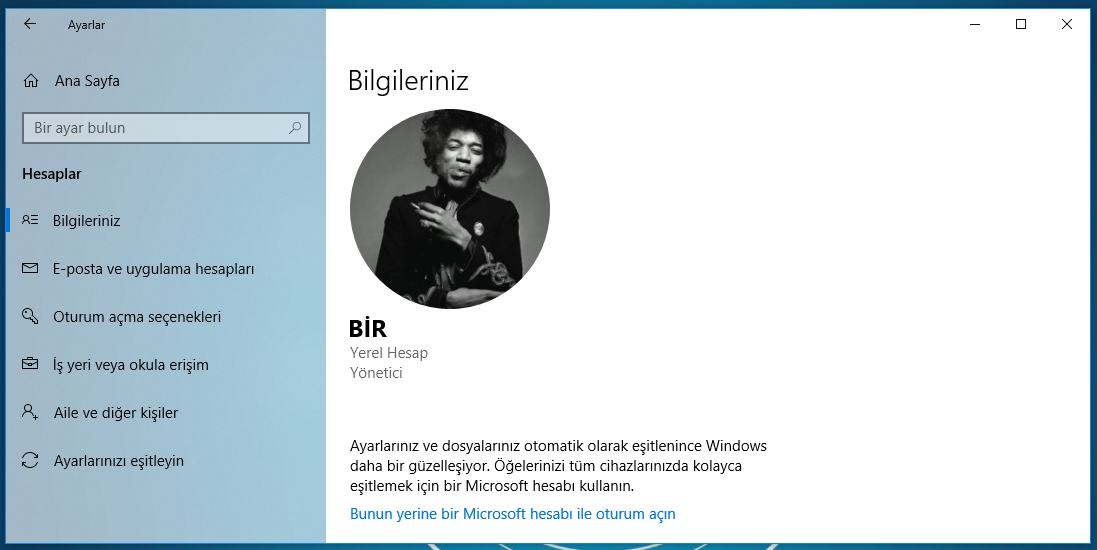Viewport: 1097px width, 550px height.
Task: Select 'İş yeri veya okula erişim'
Action: 131,365
